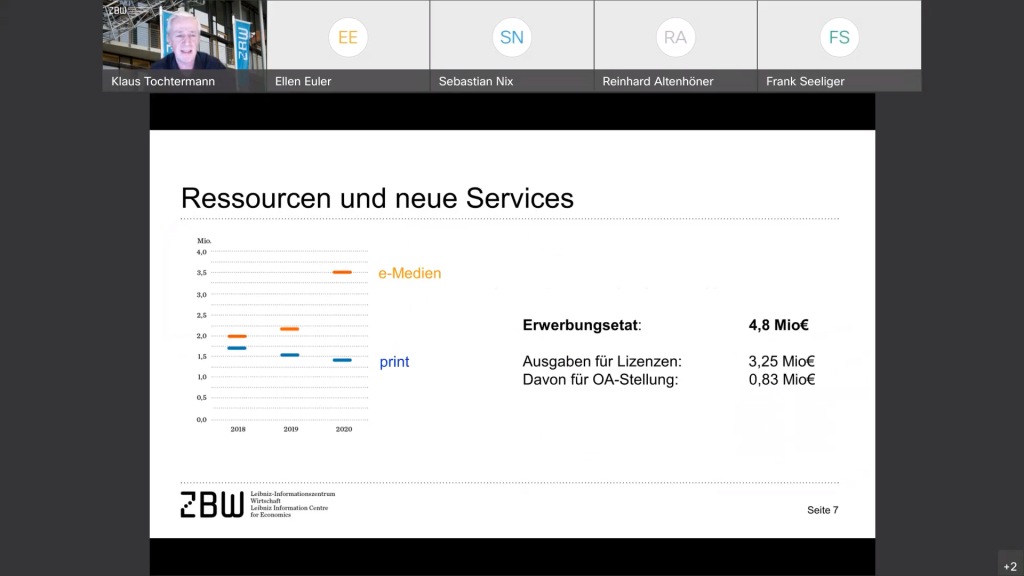Click the small ZBW watermark in Klaus's video

[116, 9]
